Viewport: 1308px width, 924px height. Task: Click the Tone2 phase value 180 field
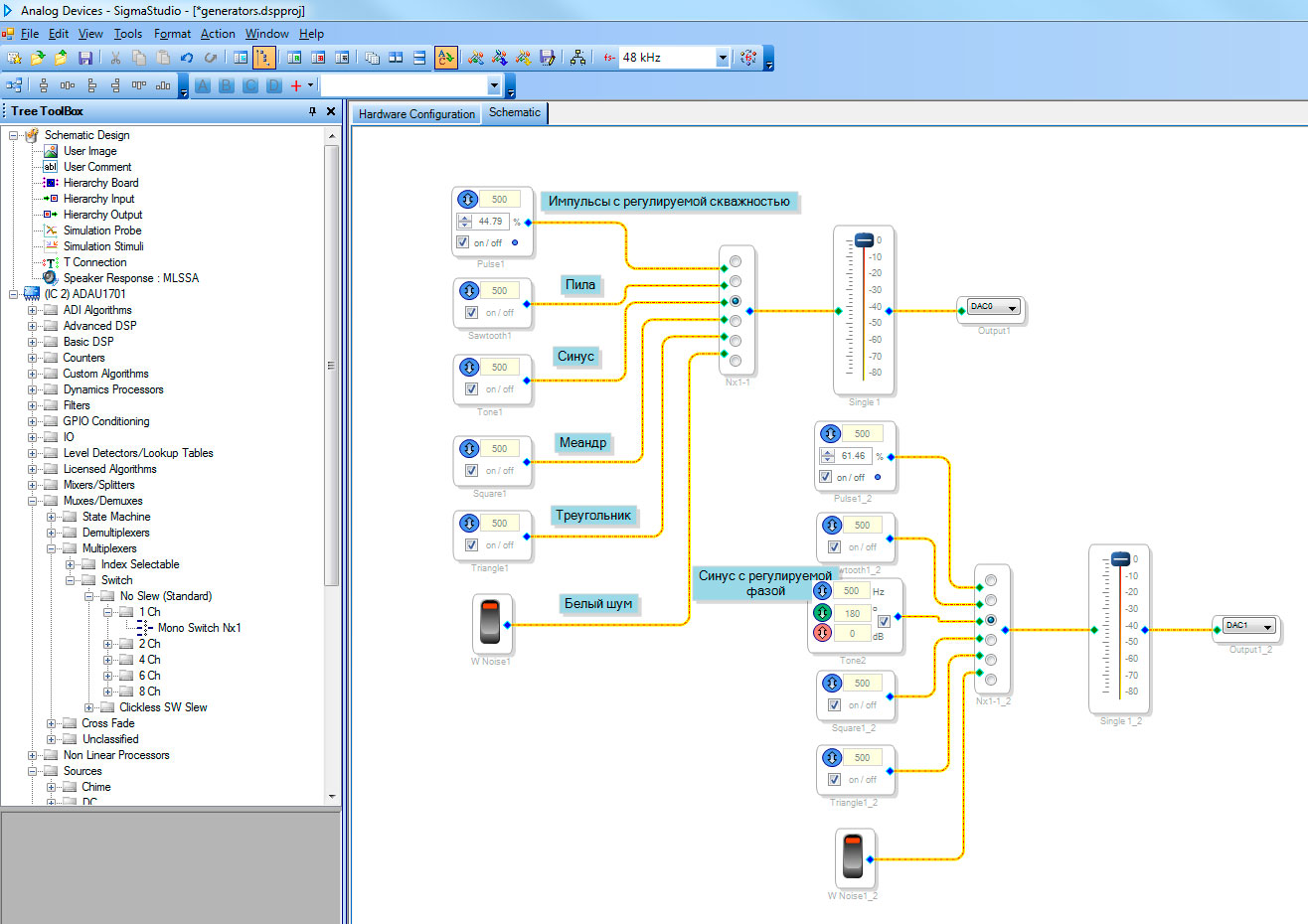coord(852,613)
